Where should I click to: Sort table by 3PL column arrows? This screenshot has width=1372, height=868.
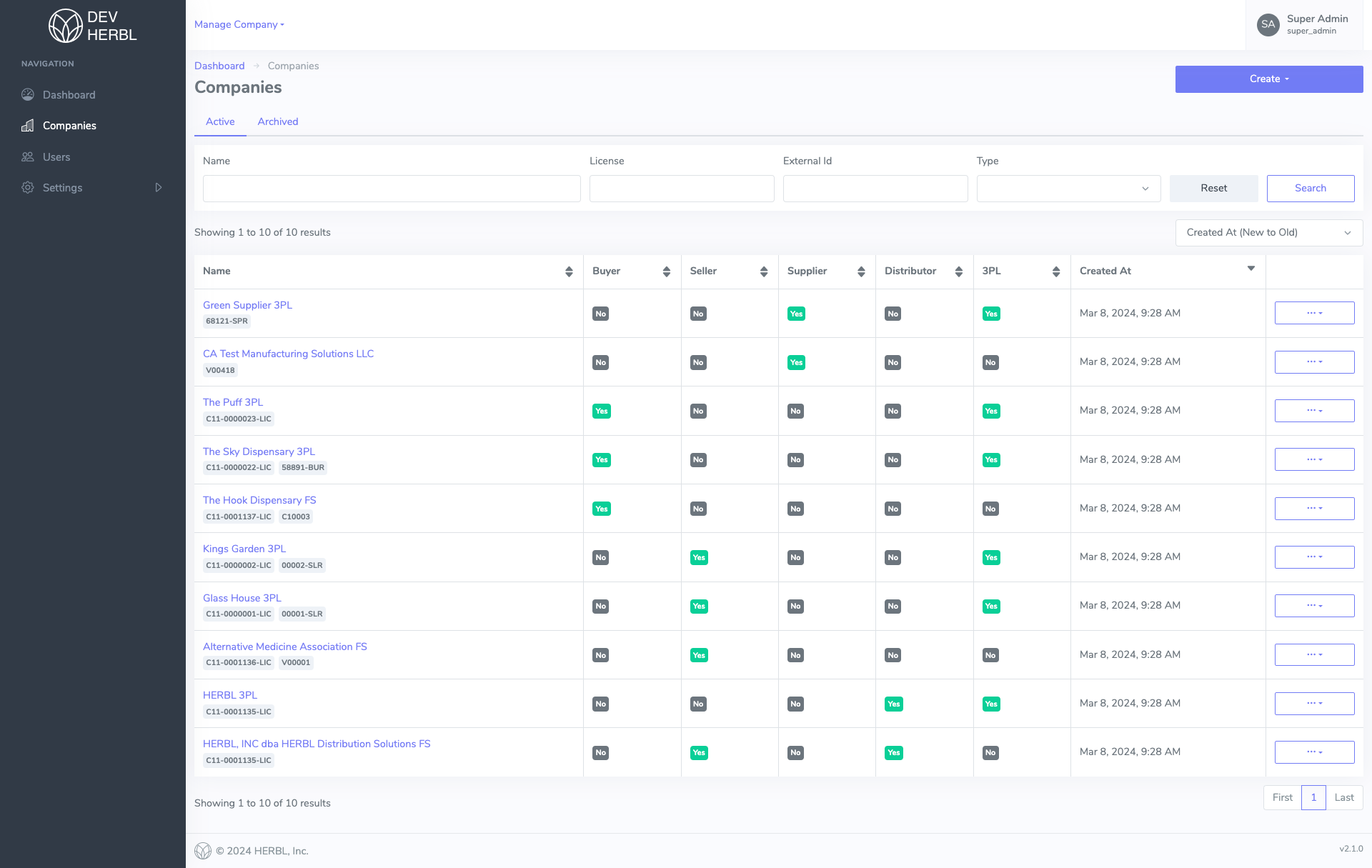click(x=1056, y=271)
